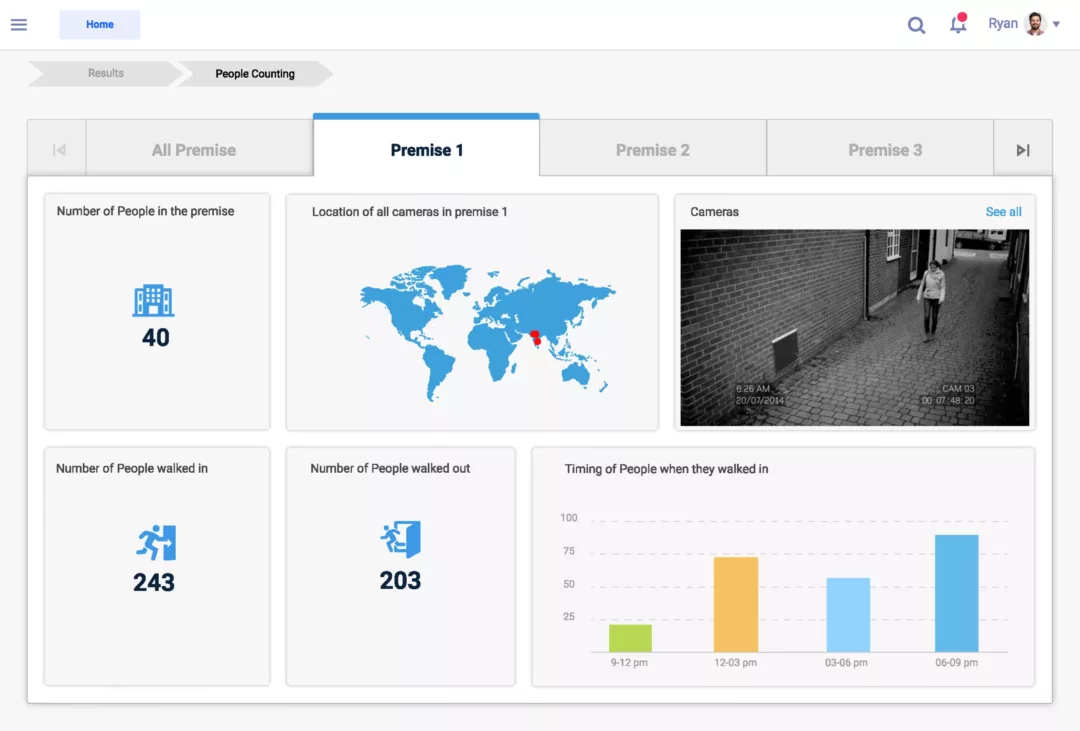
Task: Jump to last premise tab arrow
Action: click(1022, 150)
